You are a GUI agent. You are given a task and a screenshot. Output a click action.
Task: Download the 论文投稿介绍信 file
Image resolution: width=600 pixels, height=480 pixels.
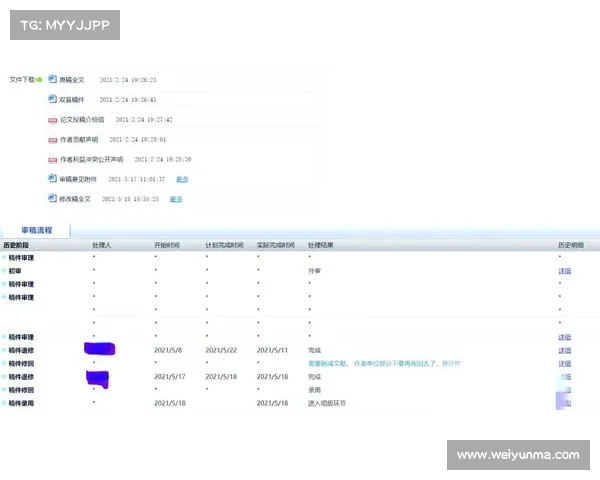pos(82,119)
